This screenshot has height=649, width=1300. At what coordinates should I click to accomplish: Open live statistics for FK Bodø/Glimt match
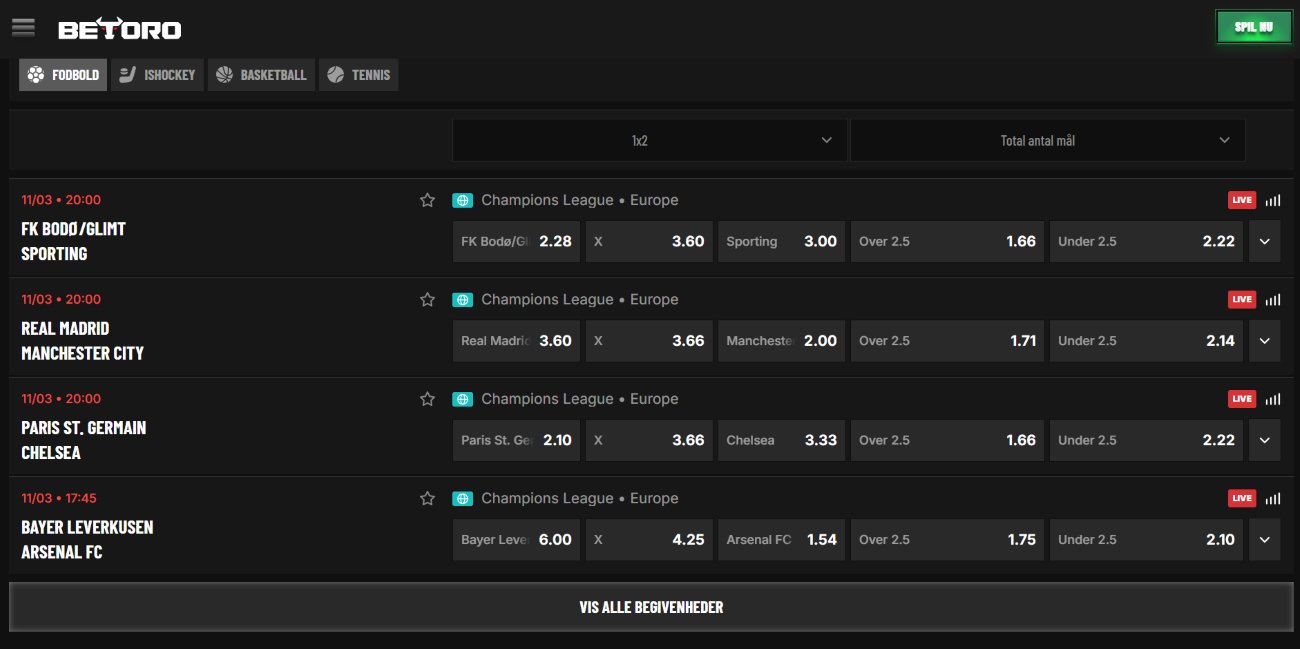tap(1272, 200)
